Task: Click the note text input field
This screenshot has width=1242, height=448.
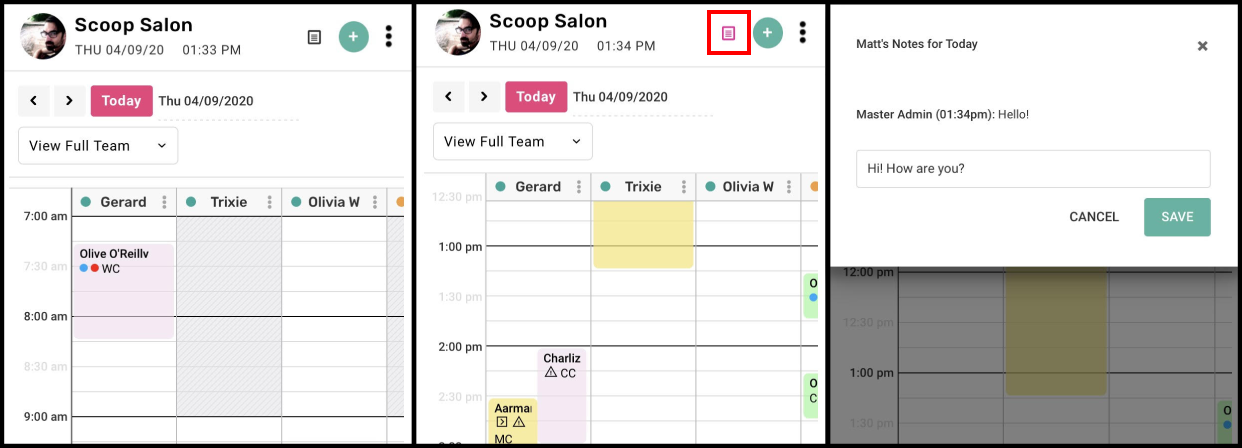Action: coord(1033,169)
